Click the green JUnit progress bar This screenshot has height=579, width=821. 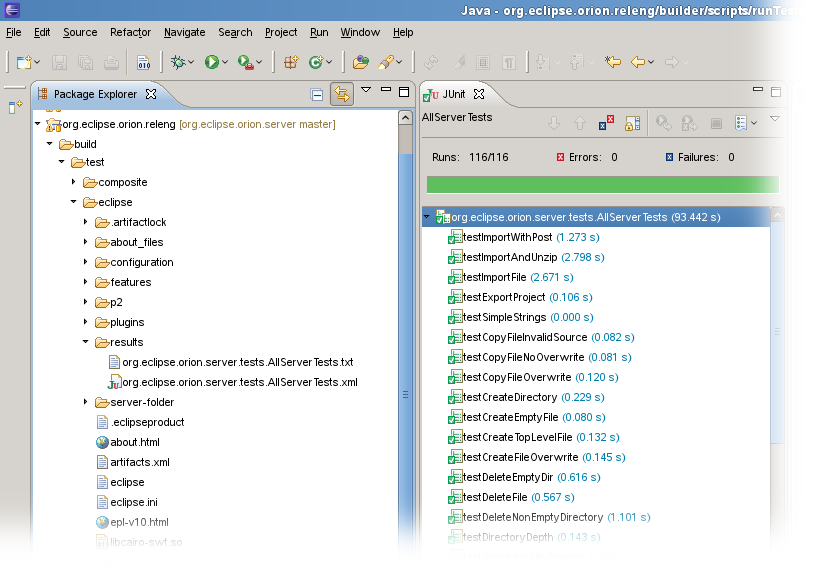tap(603, 185)
